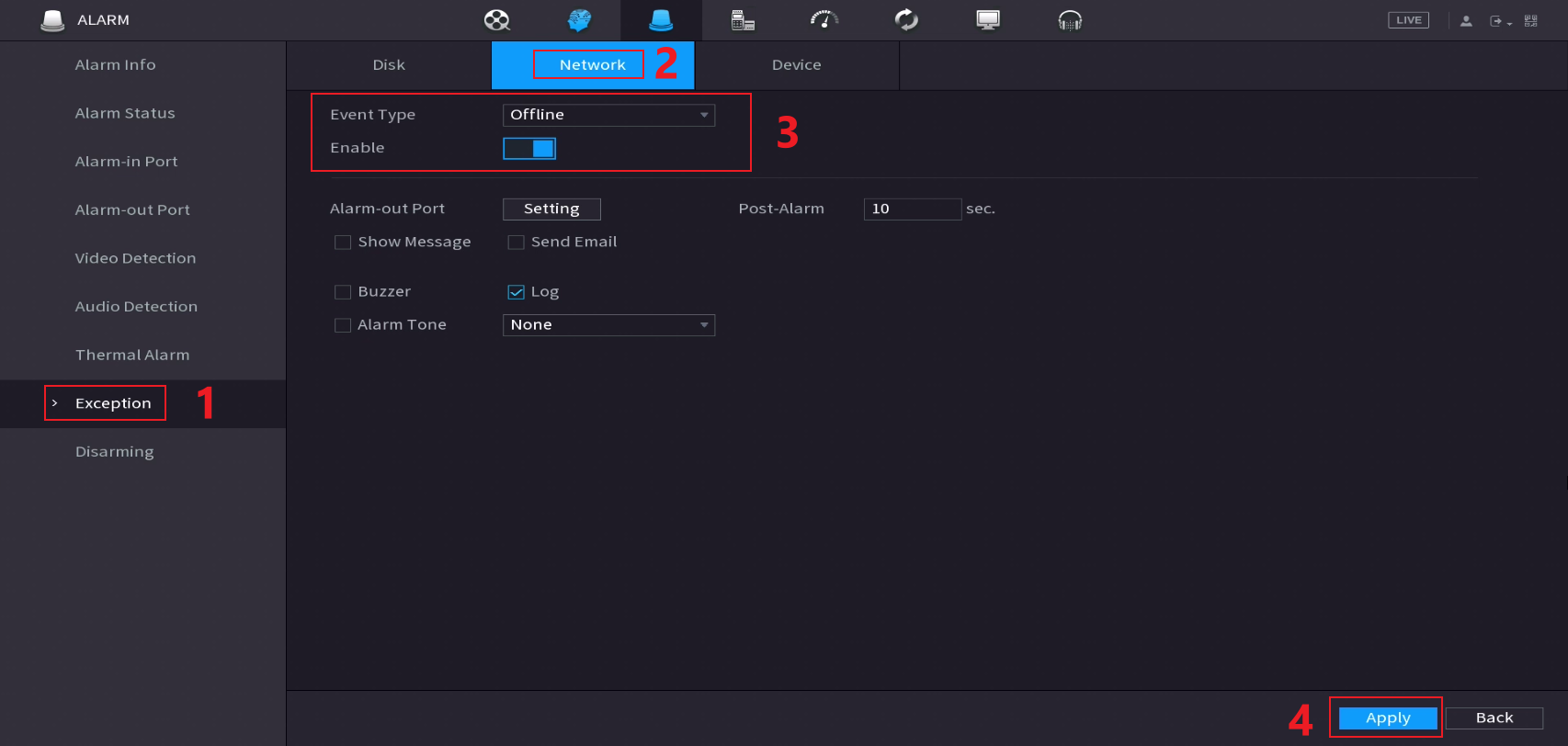The width and height of the screenshot is (1568, 746).
Task: Open the Audio headphones icon
Action: pyautogui.click(x=1070, y=20)
